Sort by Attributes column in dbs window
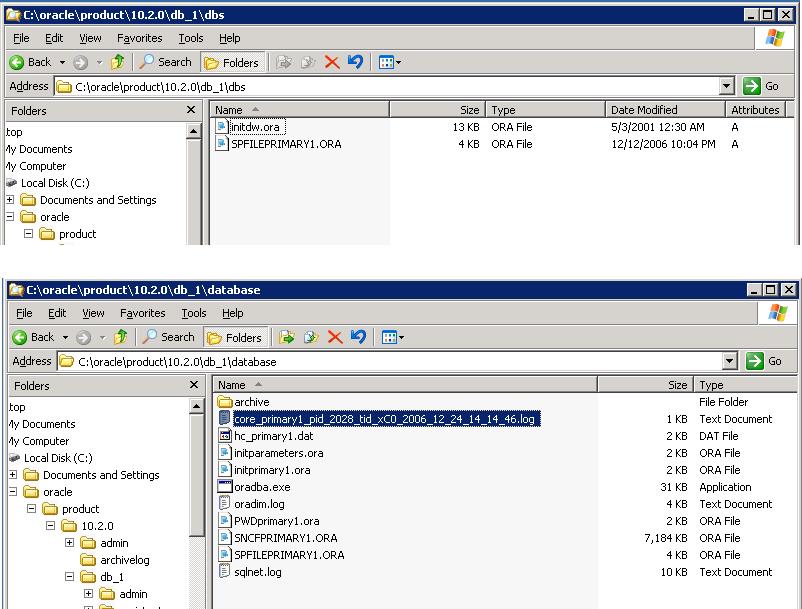The image size is (802, 609). [x=755, y=110]
